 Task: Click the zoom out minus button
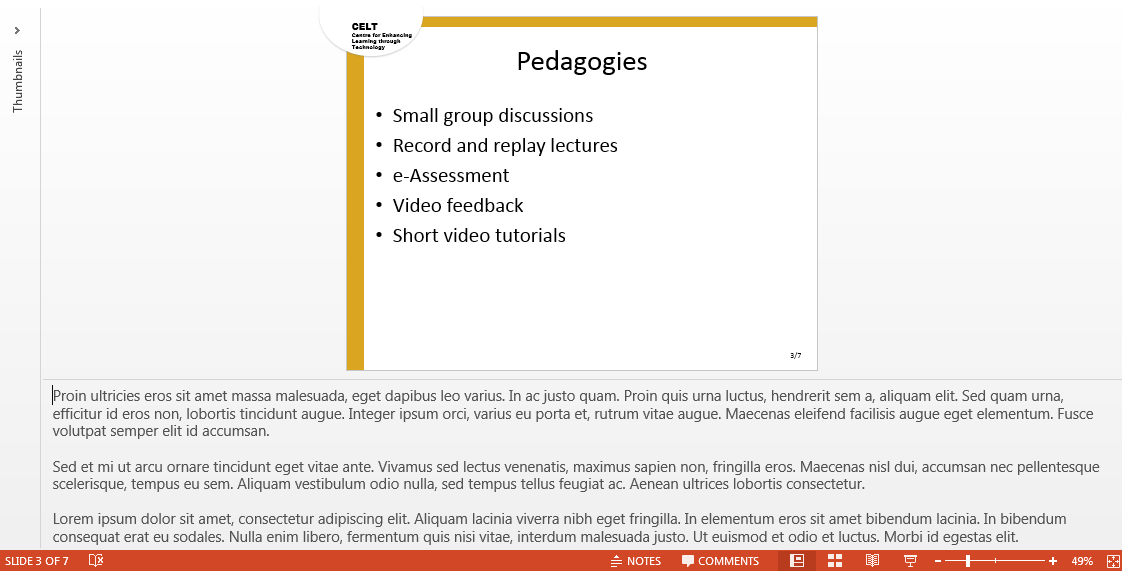coord(937,562)
